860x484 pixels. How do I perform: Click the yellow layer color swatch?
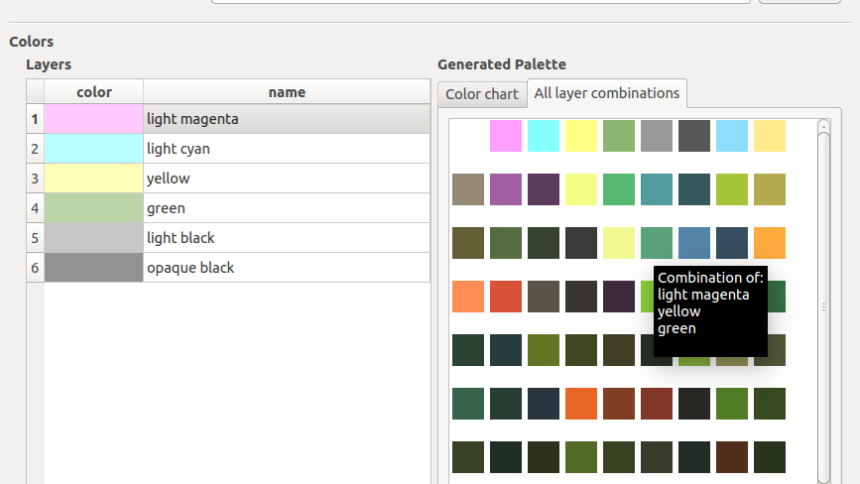coord(94,178)
